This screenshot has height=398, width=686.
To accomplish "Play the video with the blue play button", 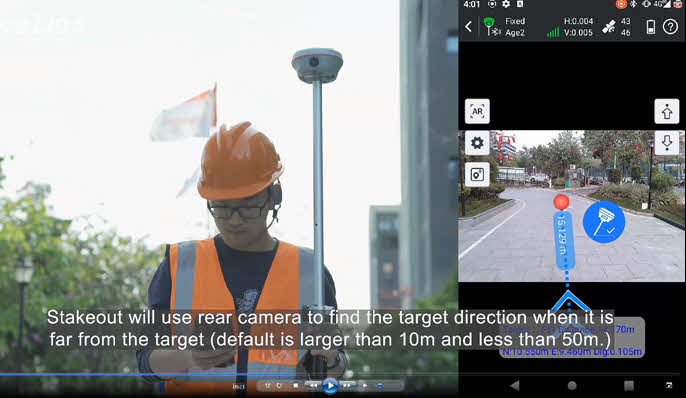I will (x=330, y=386).
